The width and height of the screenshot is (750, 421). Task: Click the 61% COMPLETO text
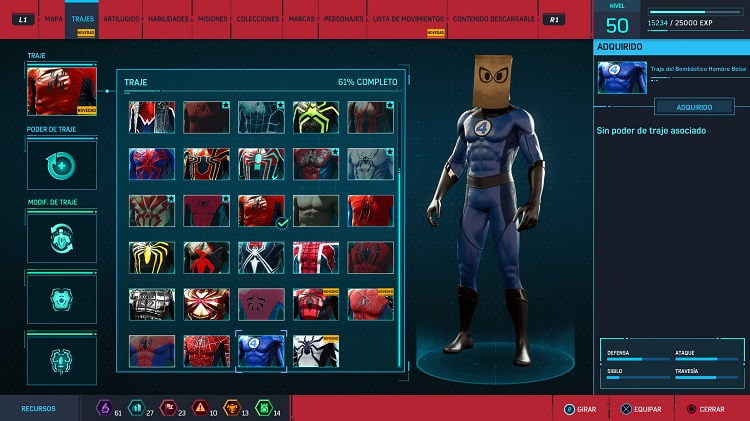tap(367, 82)
